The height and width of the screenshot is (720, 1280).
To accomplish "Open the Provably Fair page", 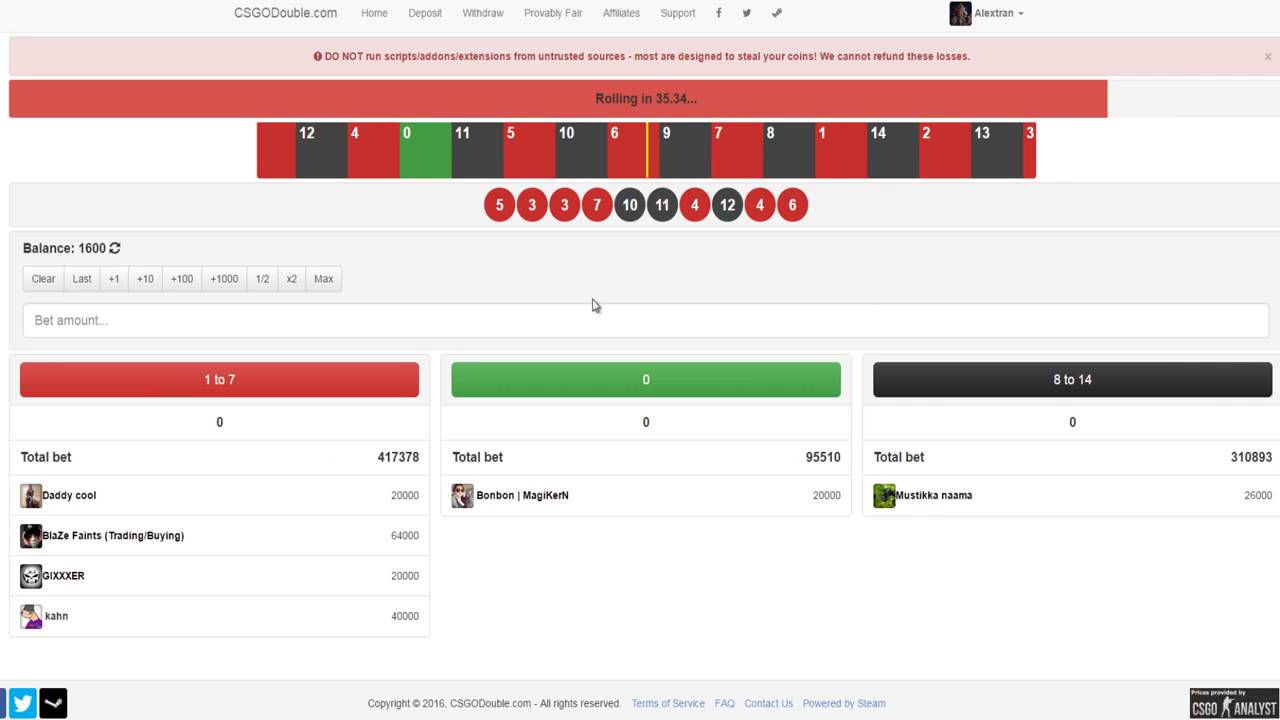I will [553, 13].
